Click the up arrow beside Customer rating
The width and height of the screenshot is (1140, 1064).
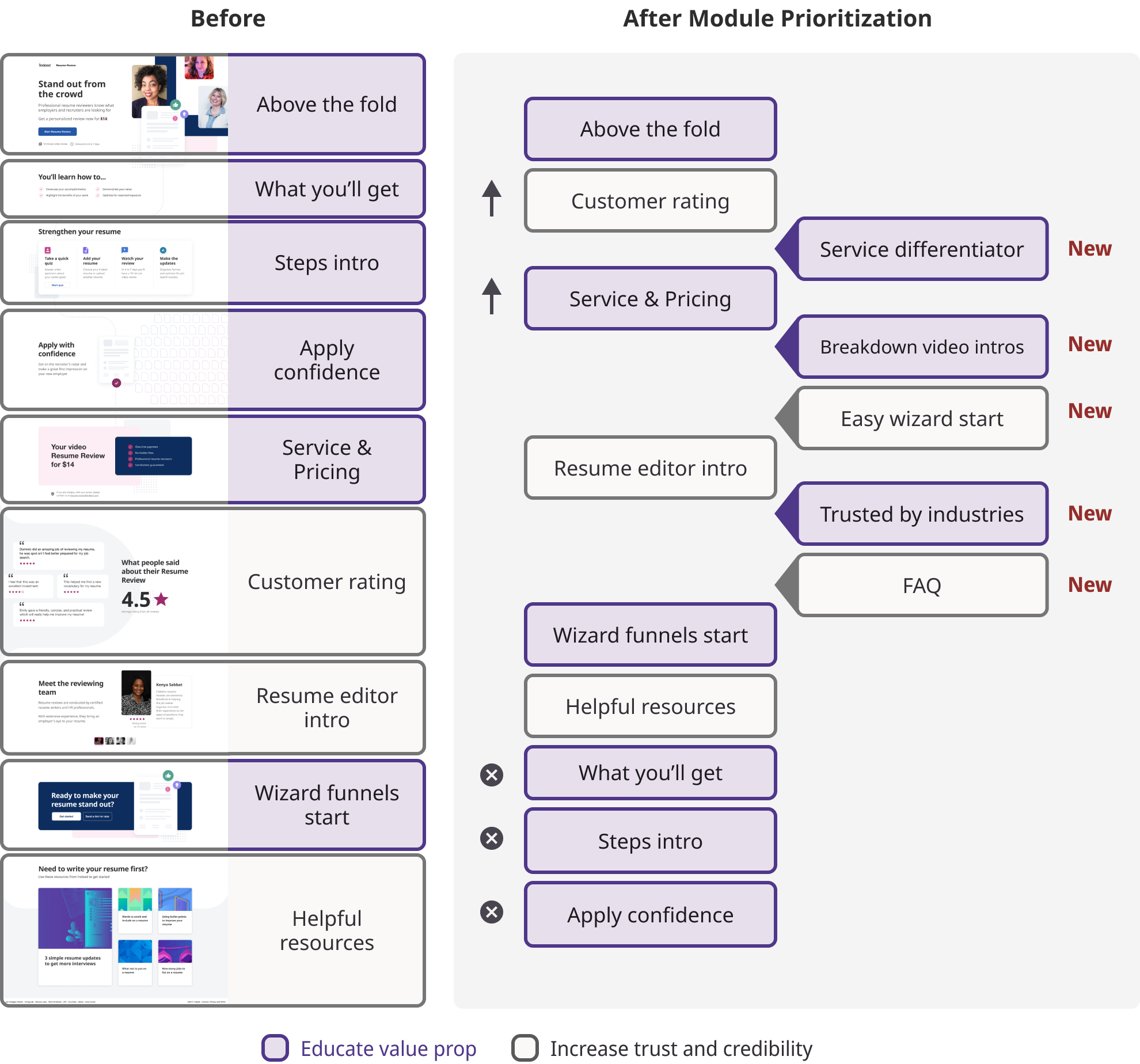491,198
